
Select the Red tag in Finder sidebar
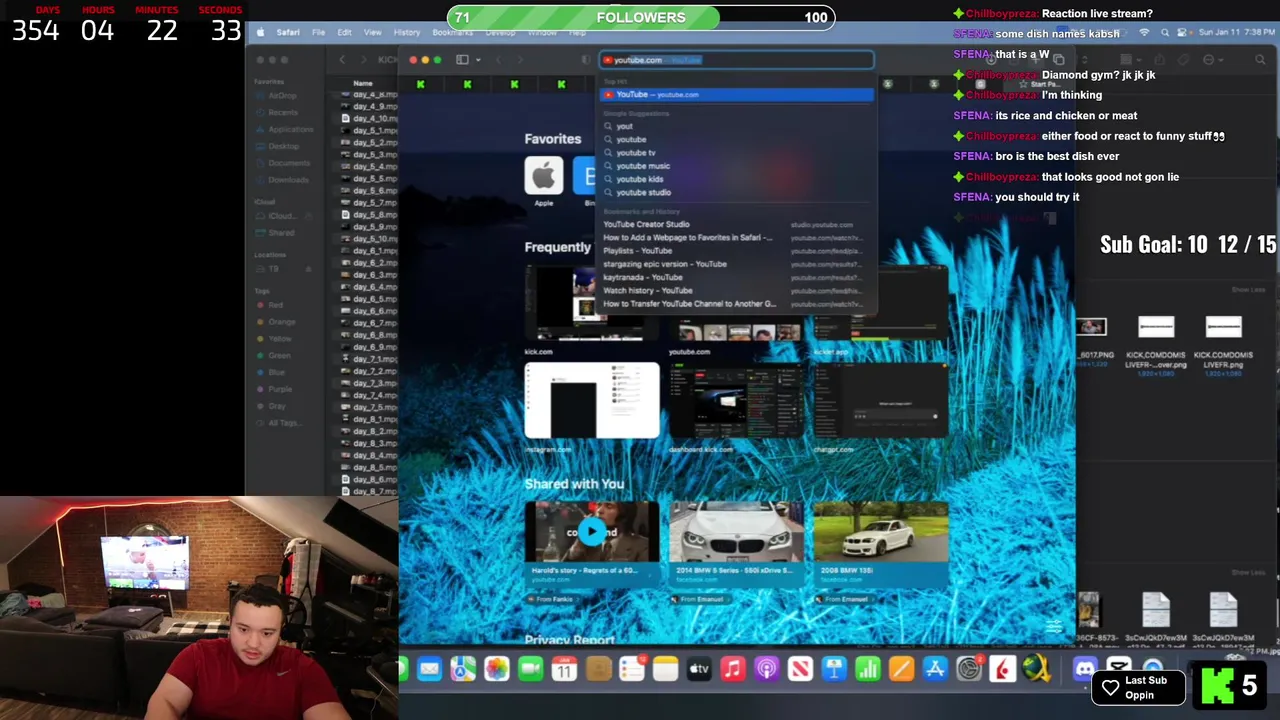tap(275, 305)
